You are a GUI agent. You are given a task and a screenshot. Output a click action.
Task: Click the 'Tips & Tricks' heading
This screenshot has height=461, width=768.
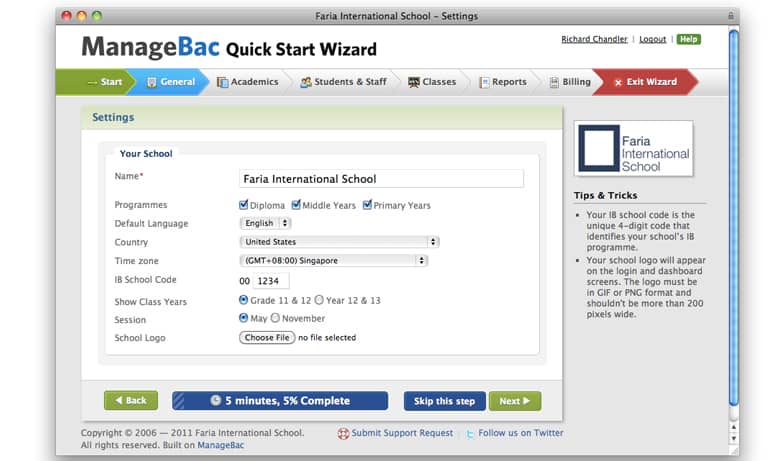tap(605, 195)
